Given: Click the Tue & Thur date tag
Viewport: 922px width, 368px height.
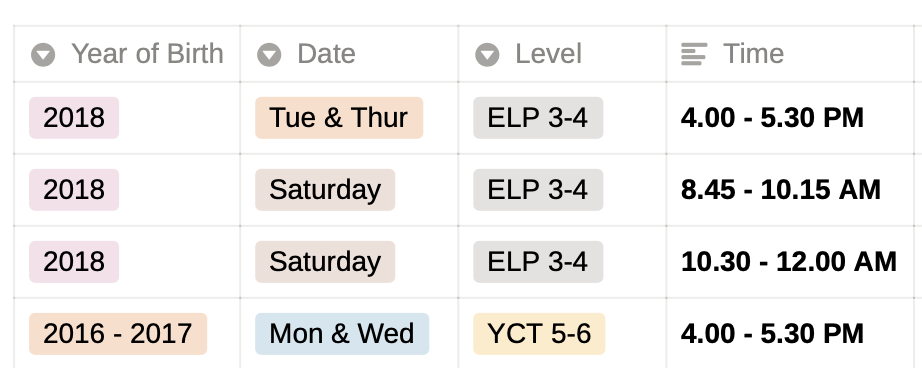Looking at the screenshot, I should [339, 118].
